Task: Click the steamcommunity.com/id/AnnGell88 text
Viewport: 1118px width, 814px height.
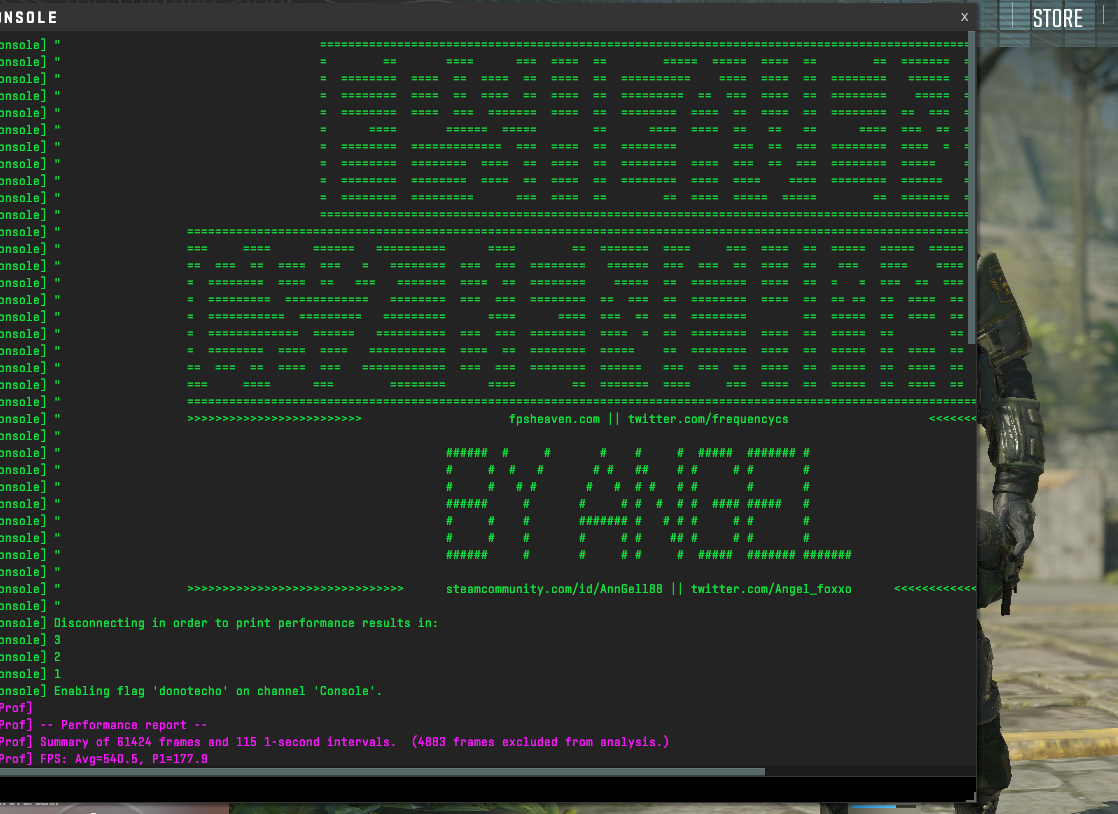Action: pyautogui.click(x=557, y=589)
